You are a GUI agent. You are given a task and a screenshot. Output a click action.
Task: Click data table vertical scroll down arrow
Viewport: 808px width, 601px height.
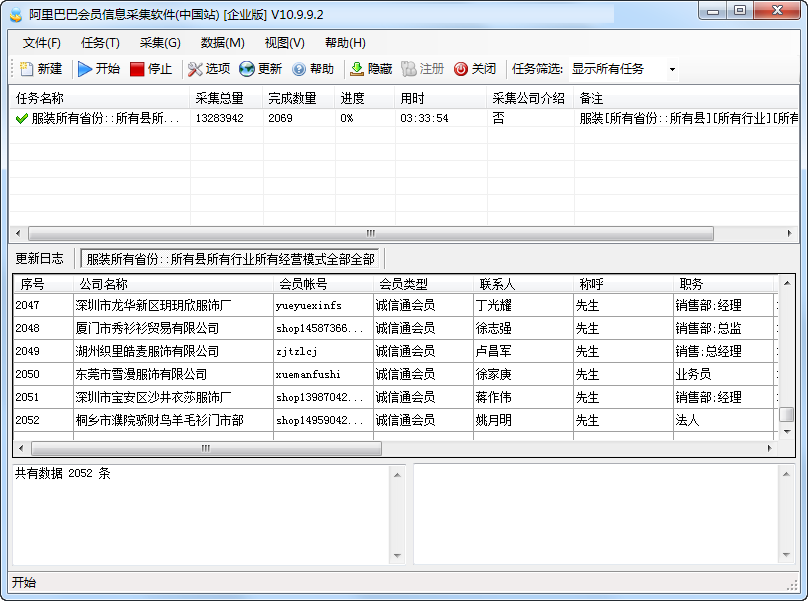787,432
